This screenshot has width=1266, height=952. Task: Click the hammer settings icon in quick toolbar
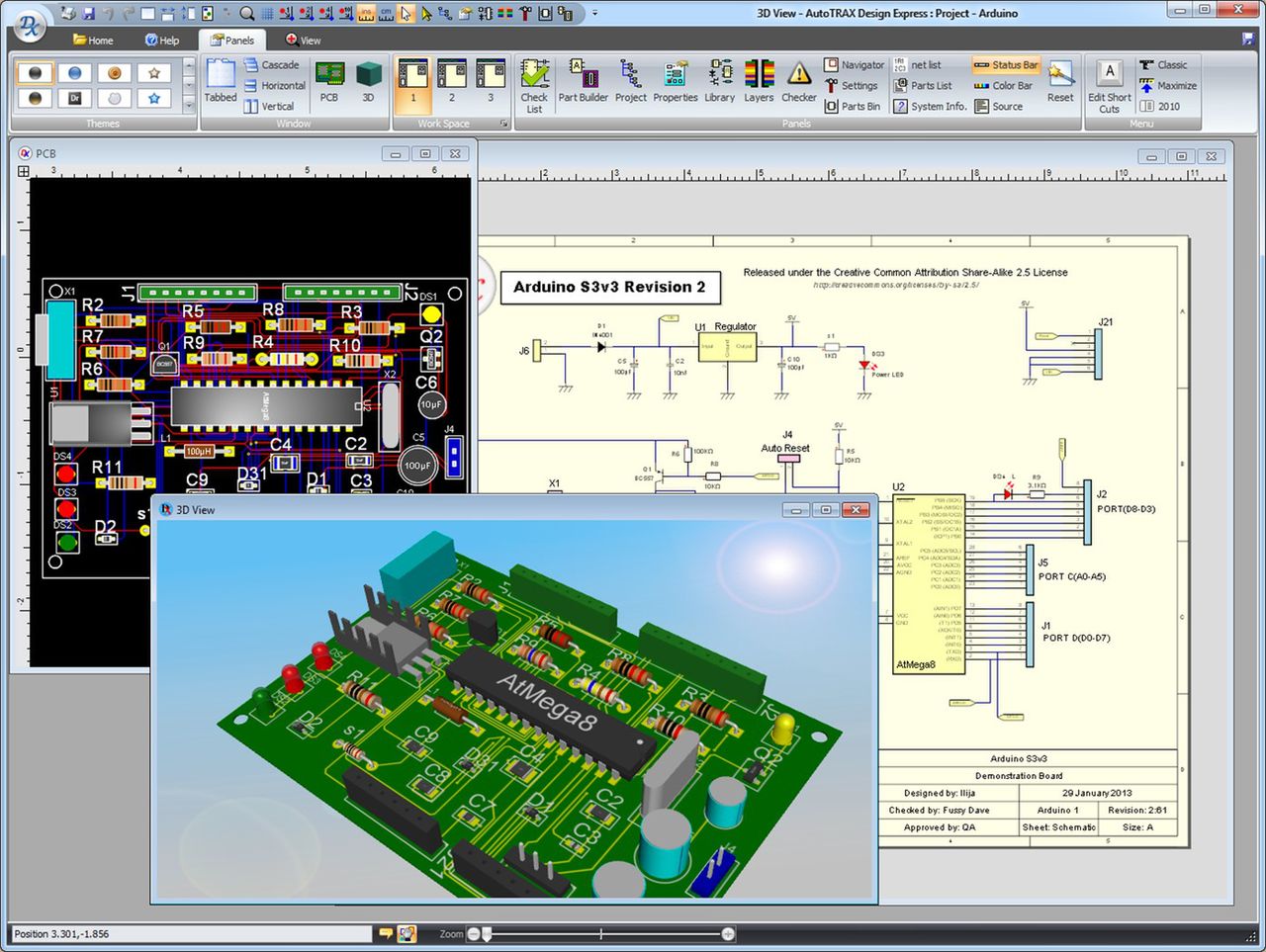525,14
